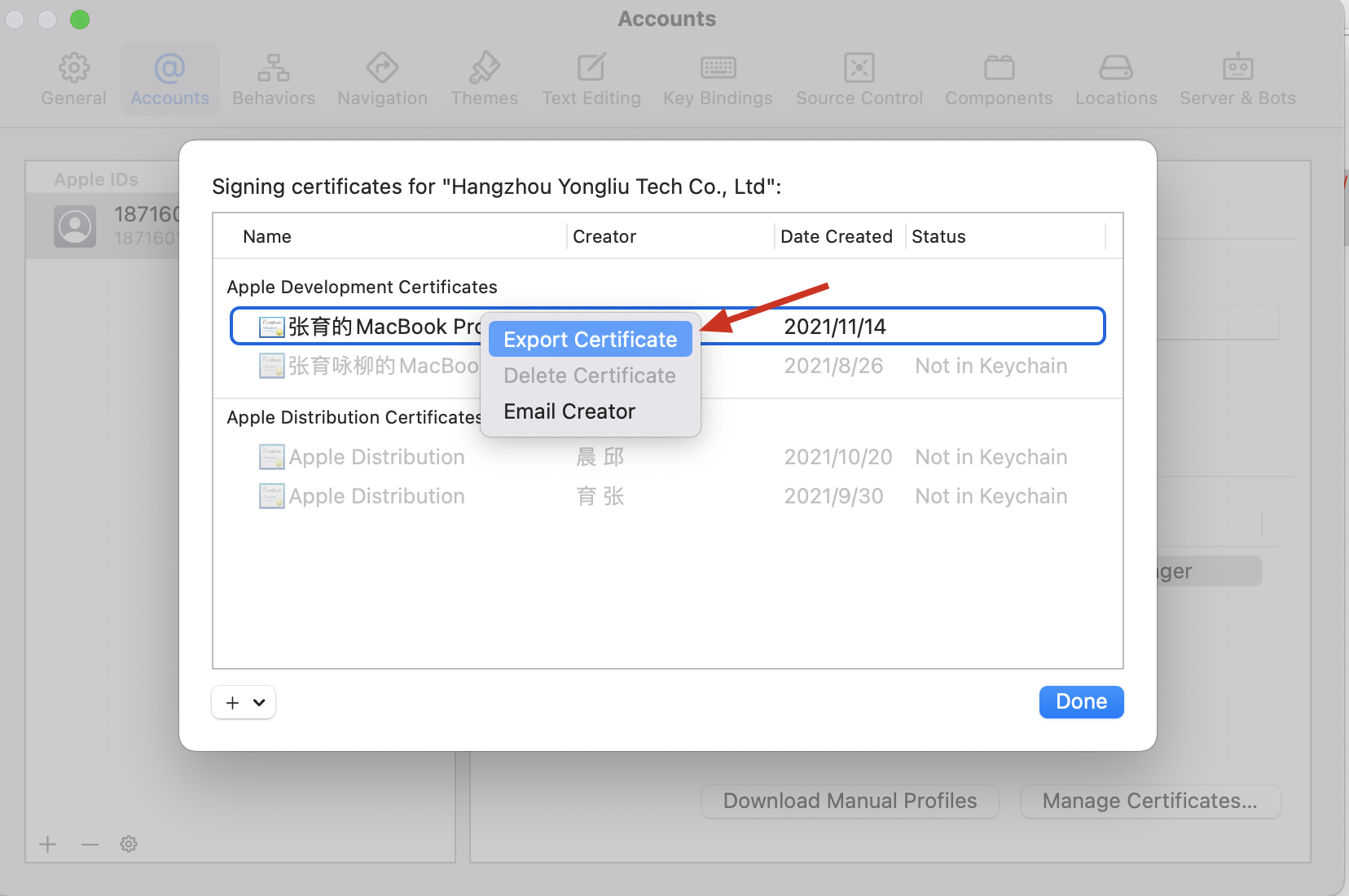Image resolution: width=1349 pixels, height=896 pixels.
Task: Select the 张育咏柳的MacBook certificate row
Action: pyautogui.click(x=667, y=366)
